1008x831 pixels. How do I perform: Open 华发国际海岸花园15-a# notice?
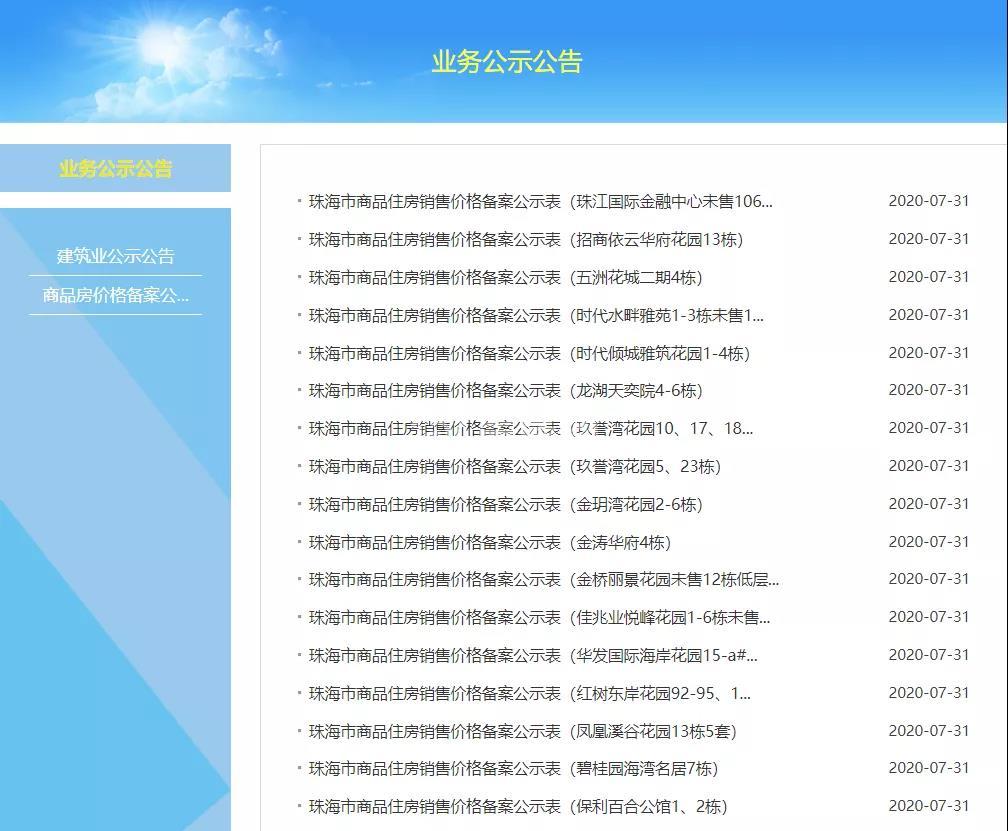coord(533,656)
